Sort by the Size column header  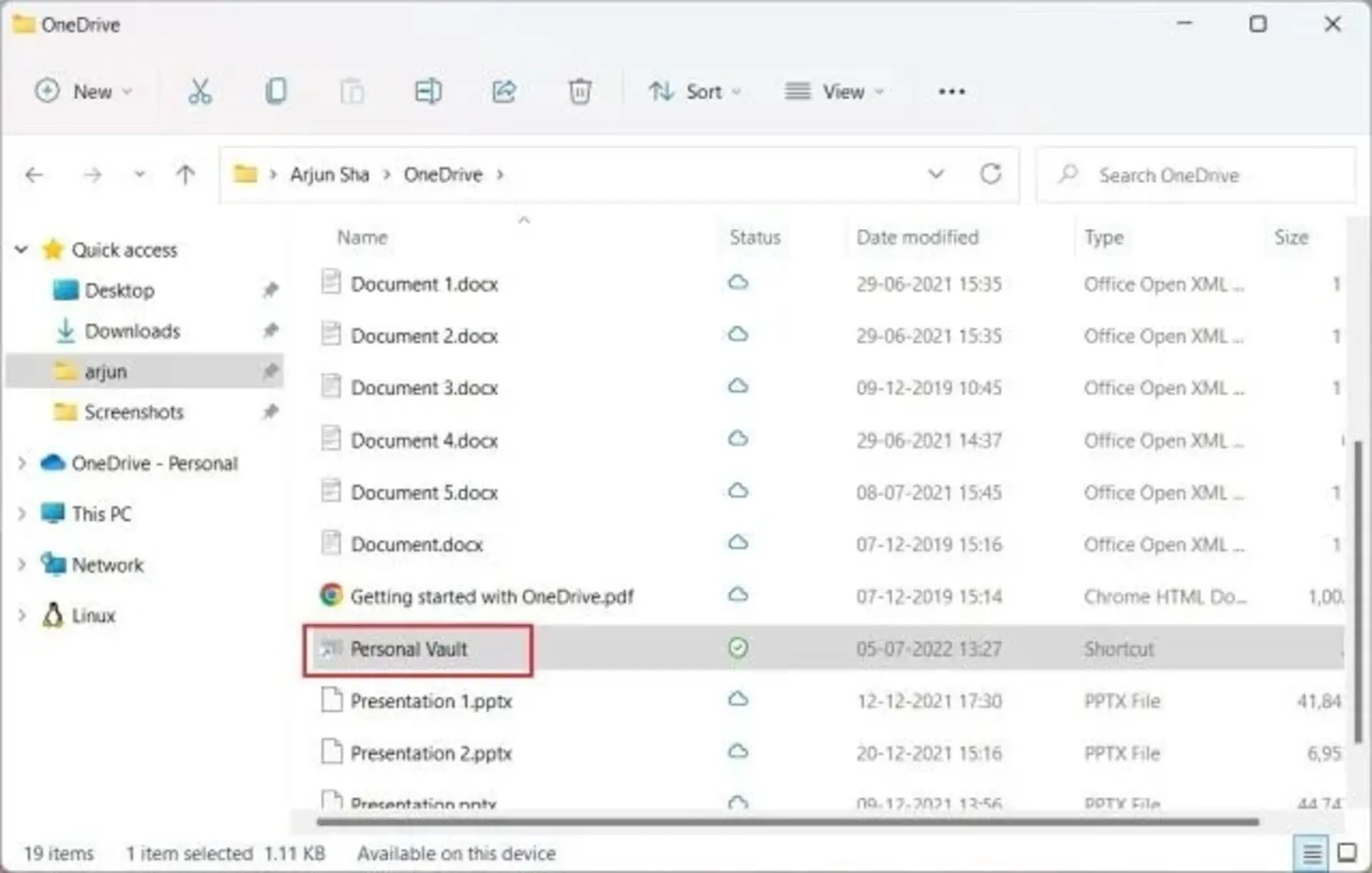[1291, 237]
